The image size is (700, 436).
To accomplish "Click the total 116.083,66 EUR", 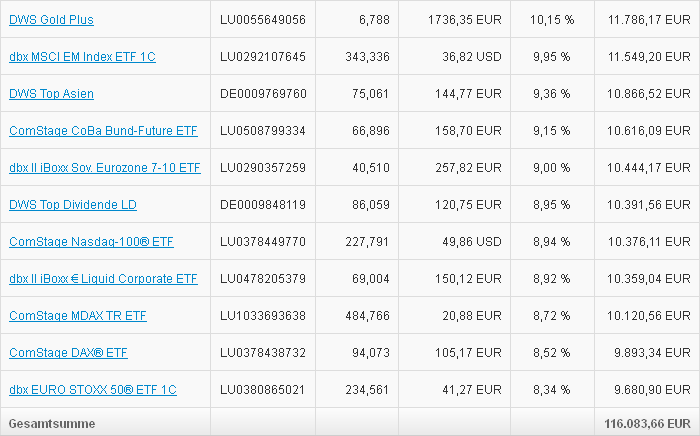I will click(x=647, y=424).
